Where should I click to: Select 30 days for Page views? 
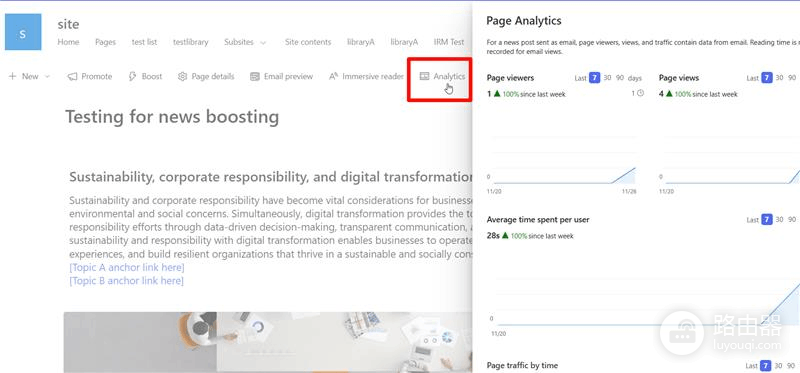pyautogui.click(x=779, y=78)
